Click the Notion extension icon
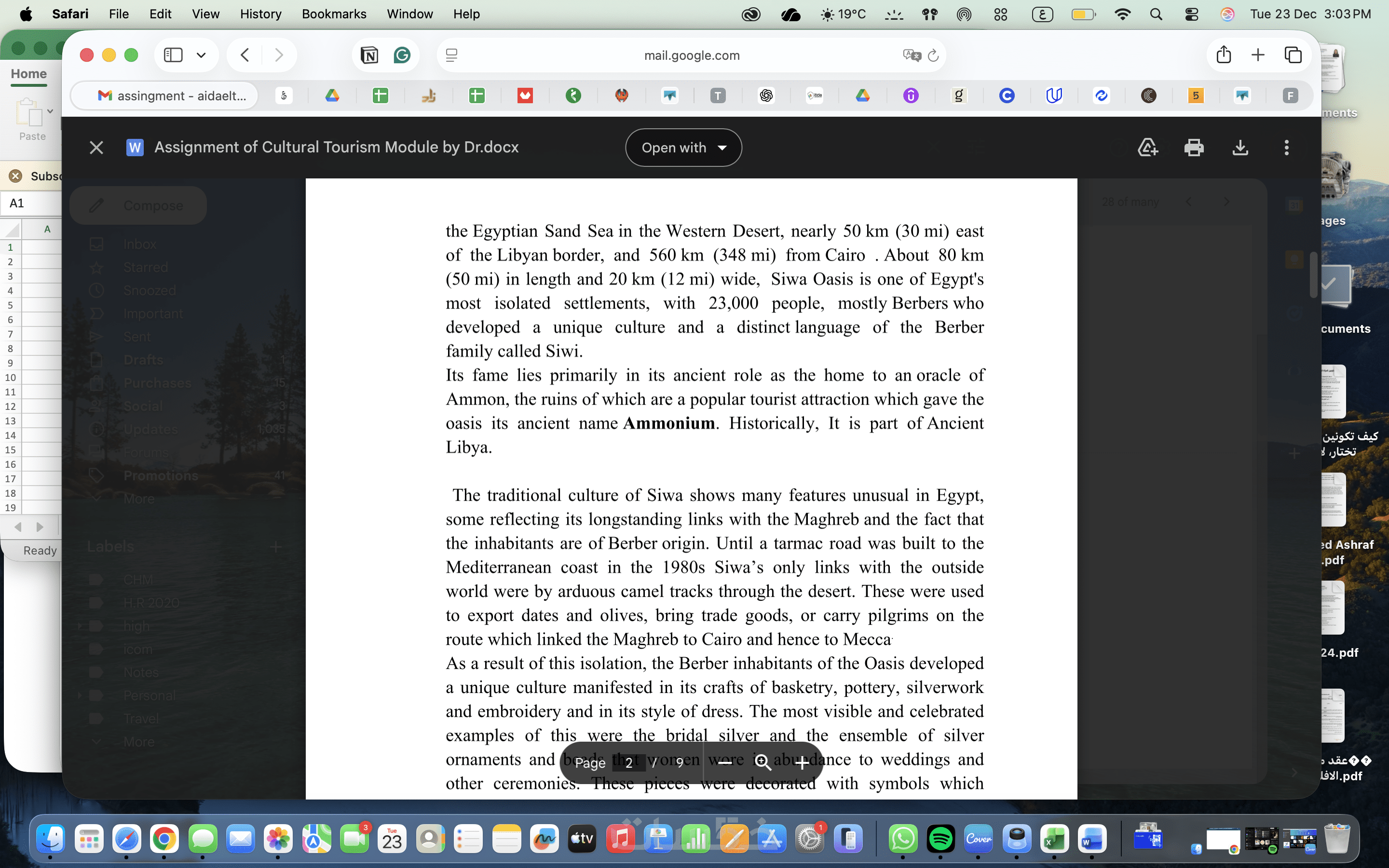 click(x=369, y=55)
